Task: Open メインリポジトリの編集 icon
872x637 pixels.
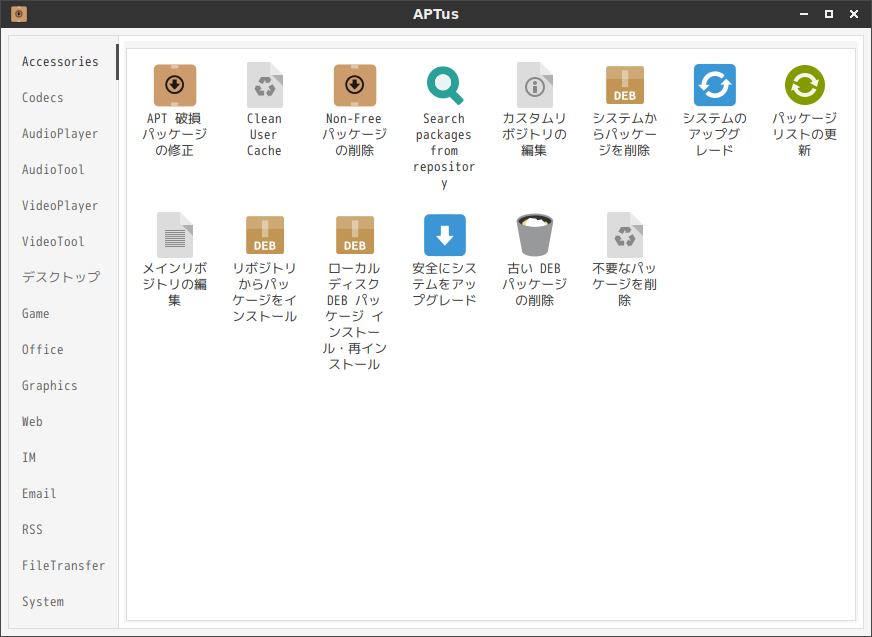Action: pyautogui.click(x=175, y=235)
